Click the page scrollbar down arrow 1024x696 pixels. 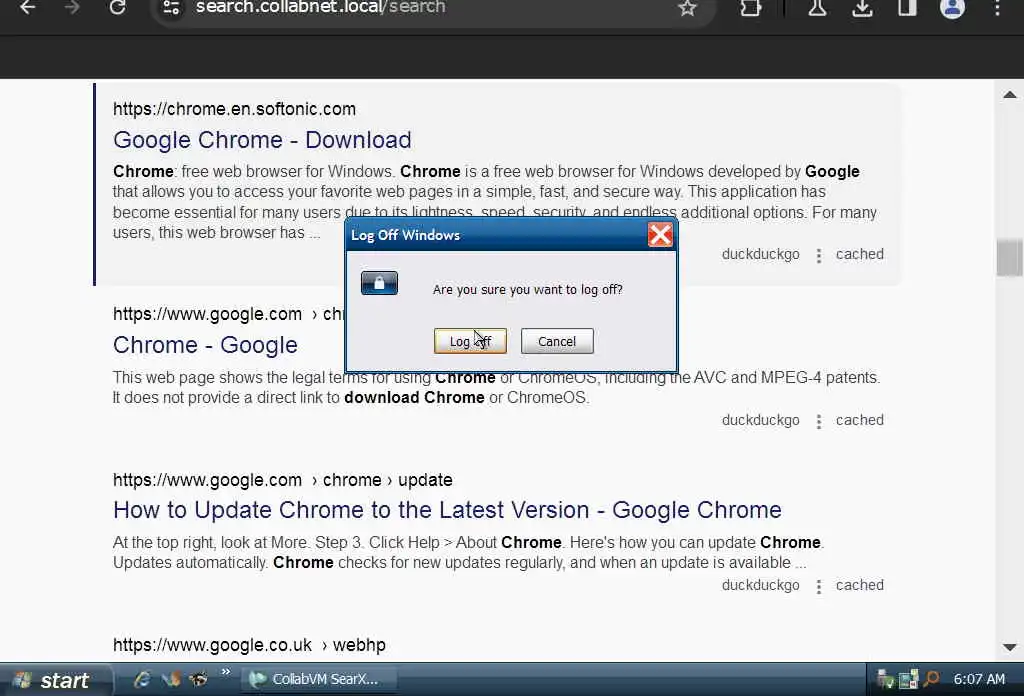1010,647
